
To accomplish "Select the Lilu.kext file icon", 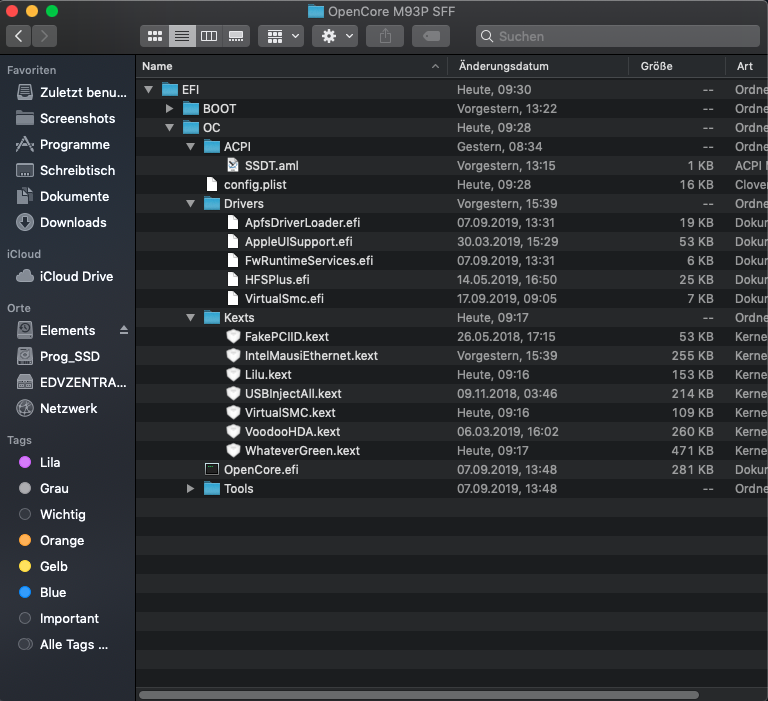I will click(234, 374).
